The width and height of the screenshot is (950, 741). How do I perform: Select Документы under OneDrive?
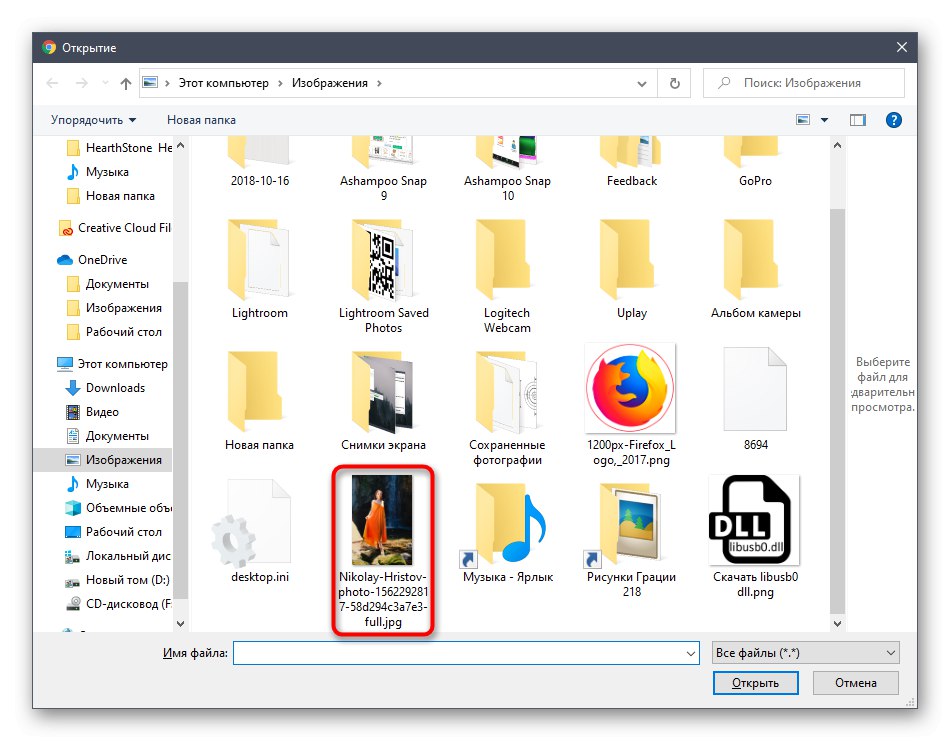pyautogui.click(x=107, y=284)
